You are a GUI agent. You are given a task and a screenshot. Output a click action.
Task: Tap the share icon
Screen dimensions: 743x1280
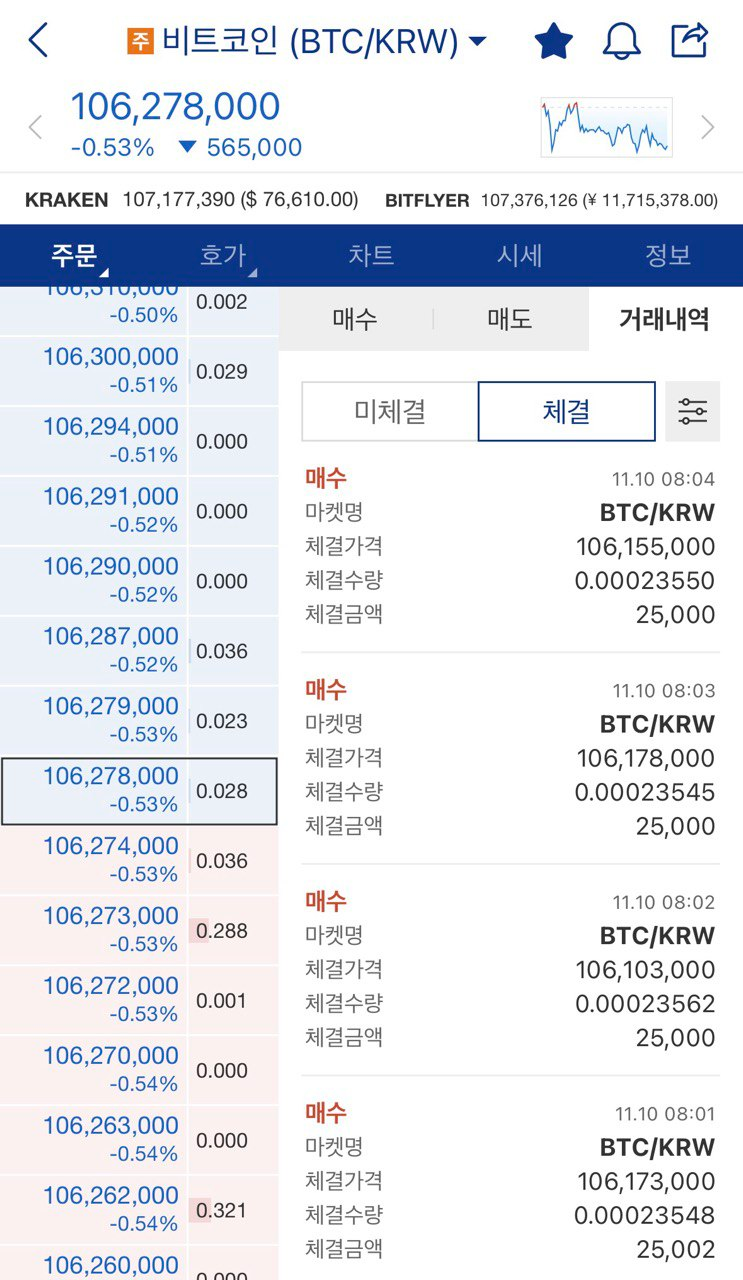689,41
